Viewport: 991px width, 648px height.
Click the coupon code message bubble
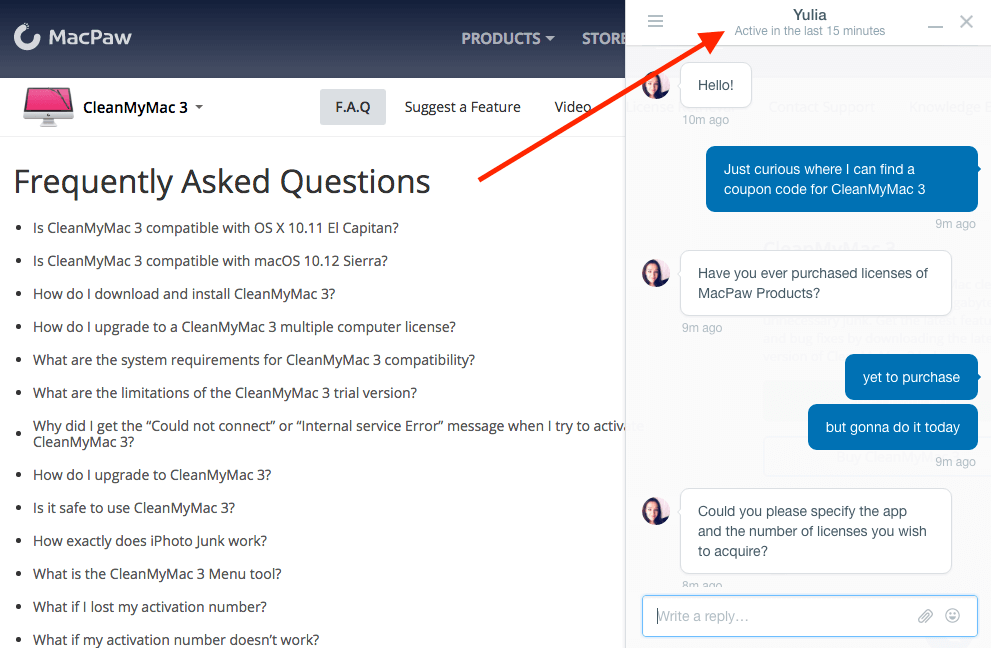point(842,179)
